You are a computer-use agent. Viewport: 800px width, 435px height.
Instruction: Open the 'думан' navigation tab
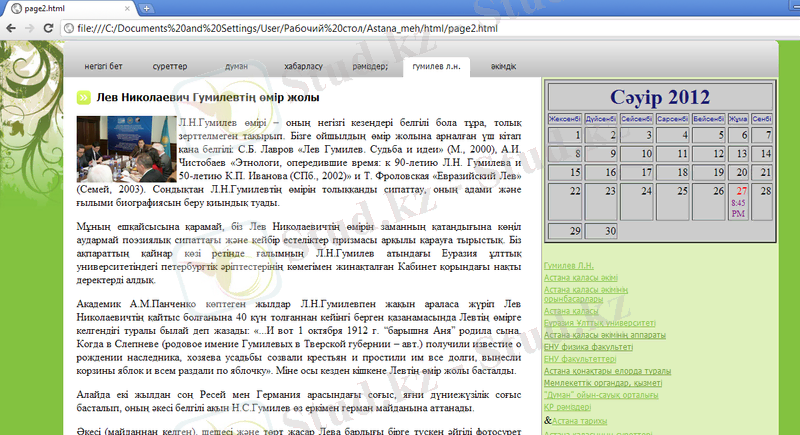[x=236, y=67]
